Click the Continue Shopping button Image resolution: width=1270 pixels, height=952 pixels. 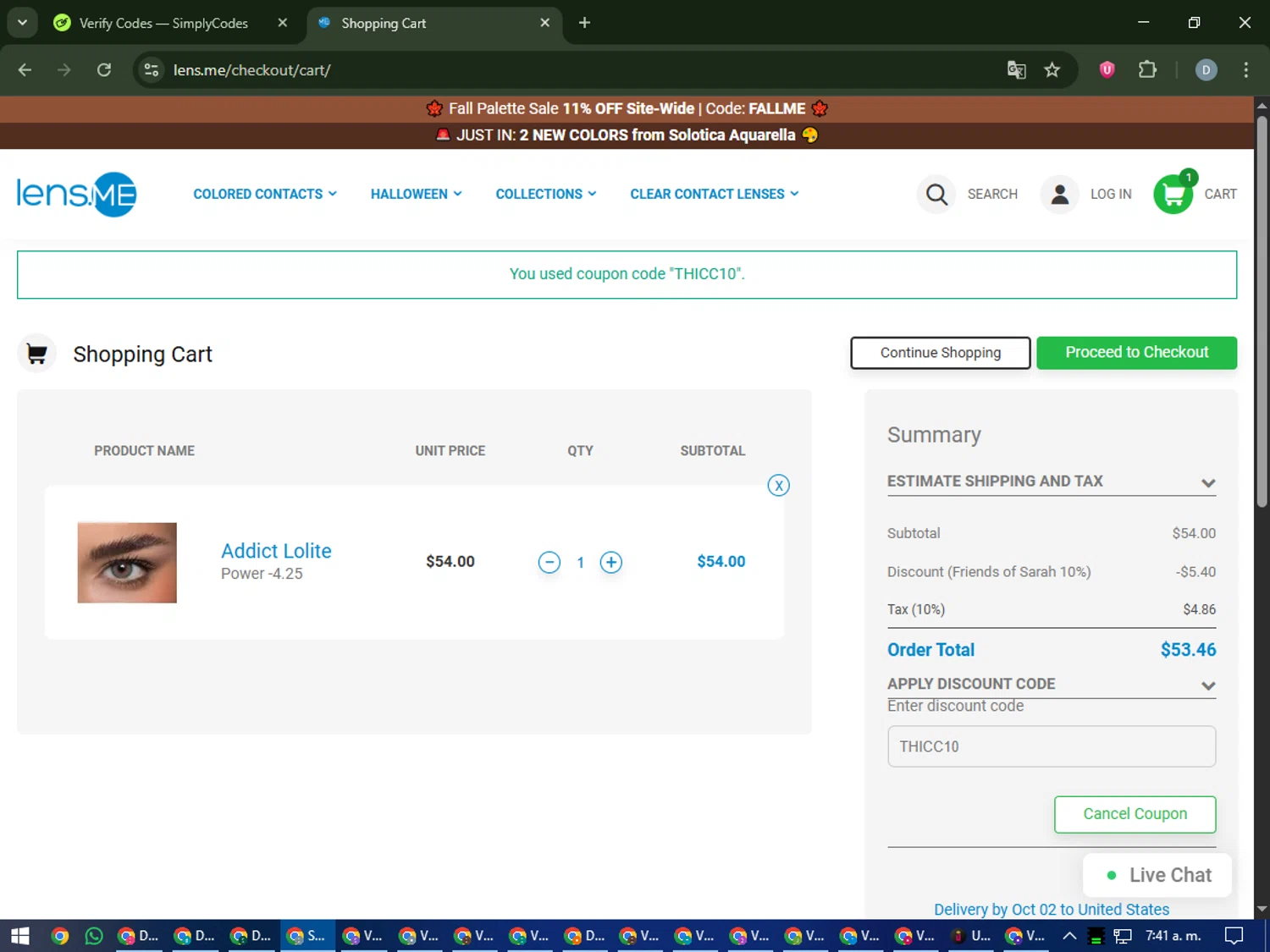(941, 353)
